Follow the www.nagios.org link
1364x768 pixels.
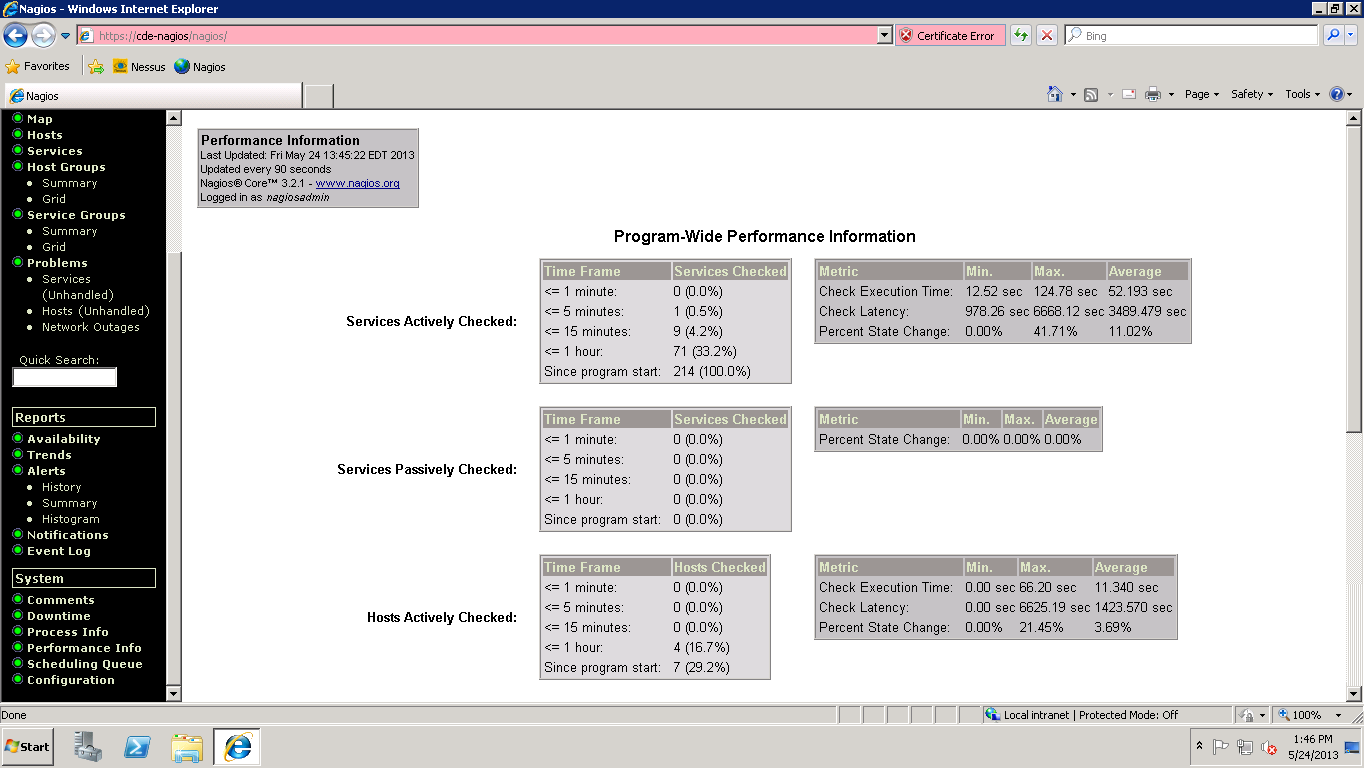pos(357,183)
